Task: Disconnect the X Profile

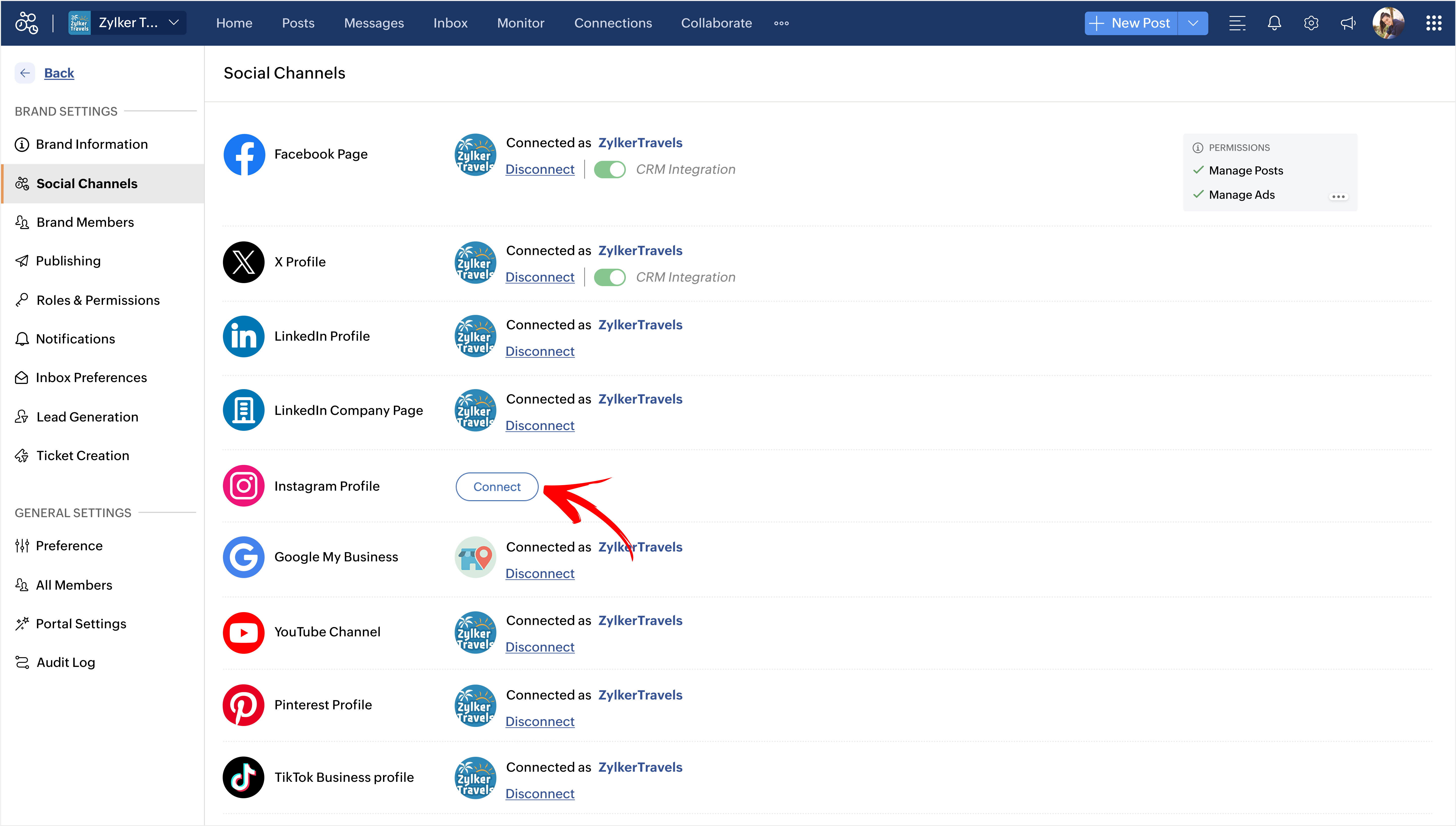Action: coord(540,278)
